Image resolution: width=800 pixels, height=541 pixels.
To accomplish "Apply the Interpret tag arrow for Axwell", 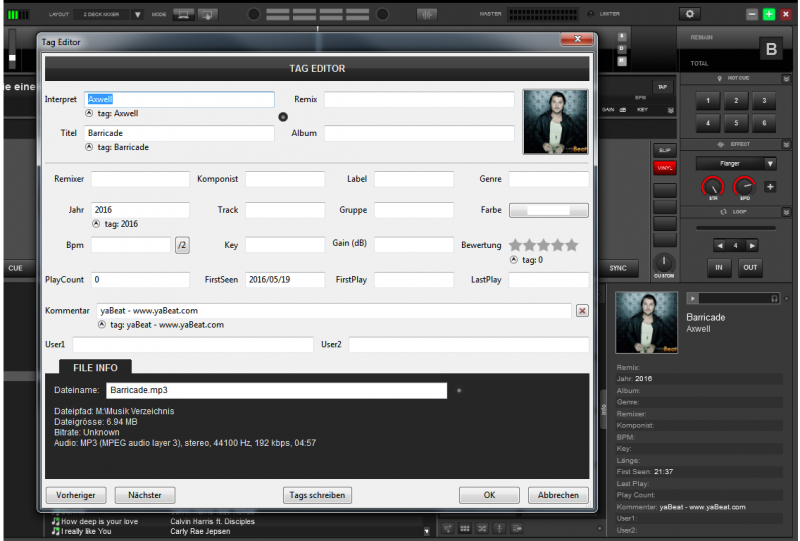I will pyautogui.click(x=91, y=114).
